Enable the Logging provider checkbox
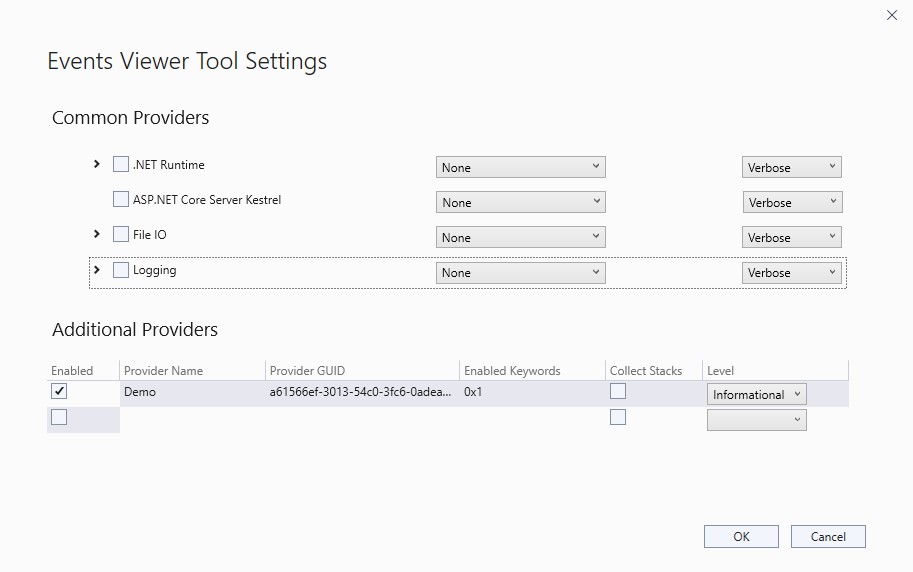This screenshot has height=572, width=913. (121, 270)
